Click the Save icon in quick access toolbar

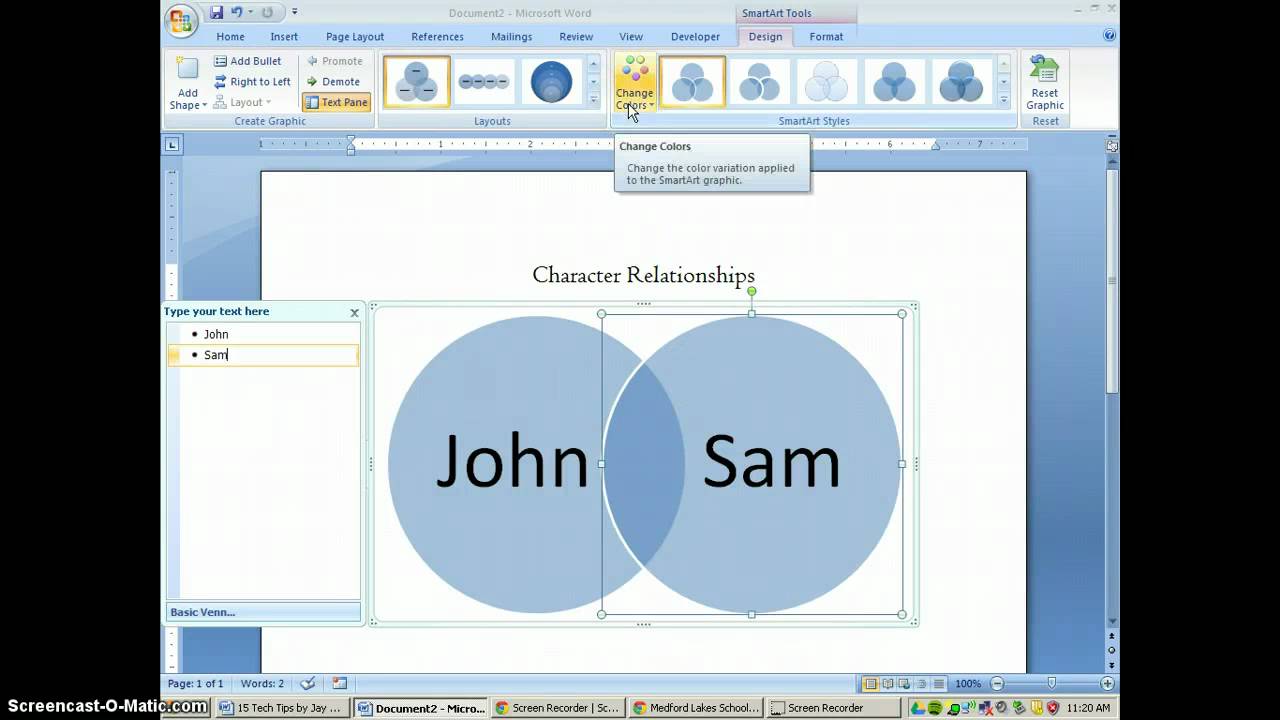coord(216,13)
